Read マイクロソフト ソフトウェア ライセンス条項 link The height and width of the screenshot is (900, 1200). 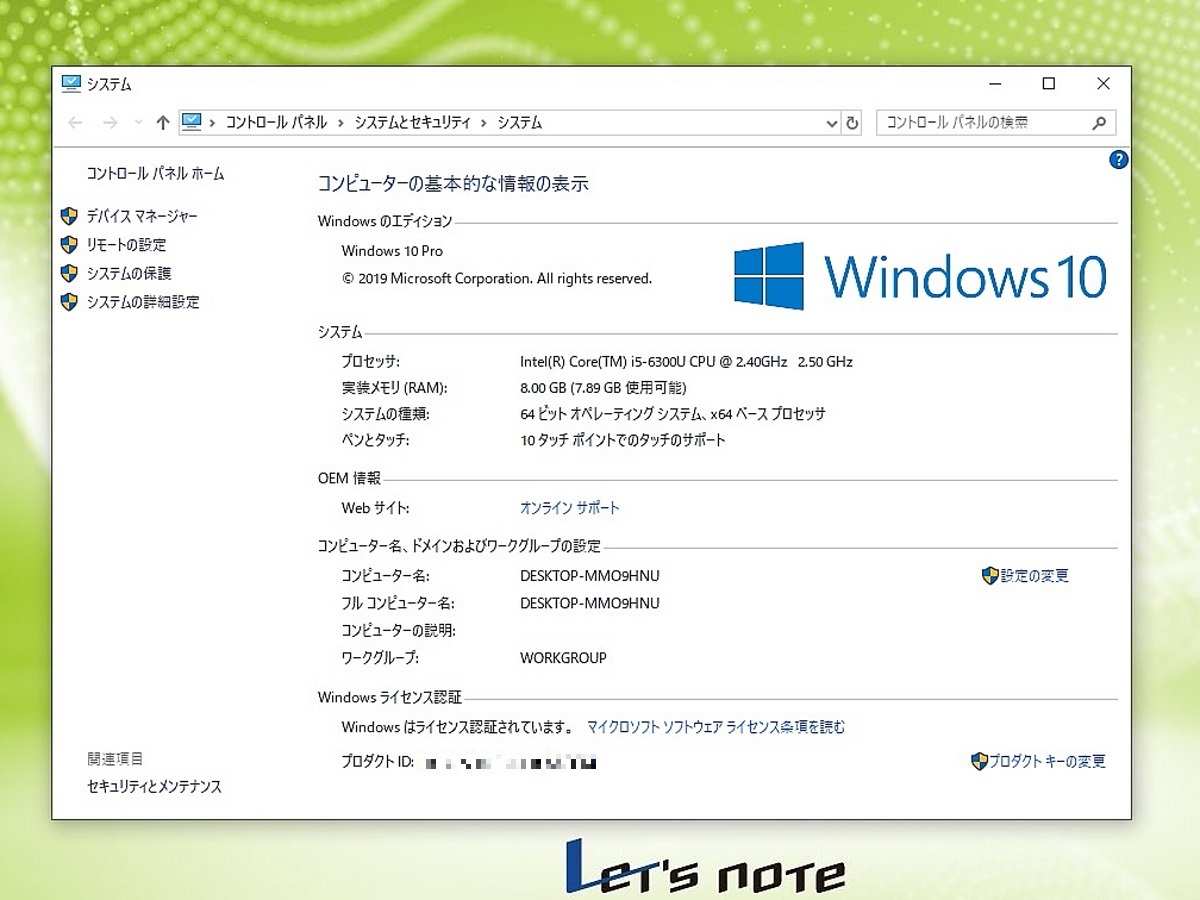[716, 727]
